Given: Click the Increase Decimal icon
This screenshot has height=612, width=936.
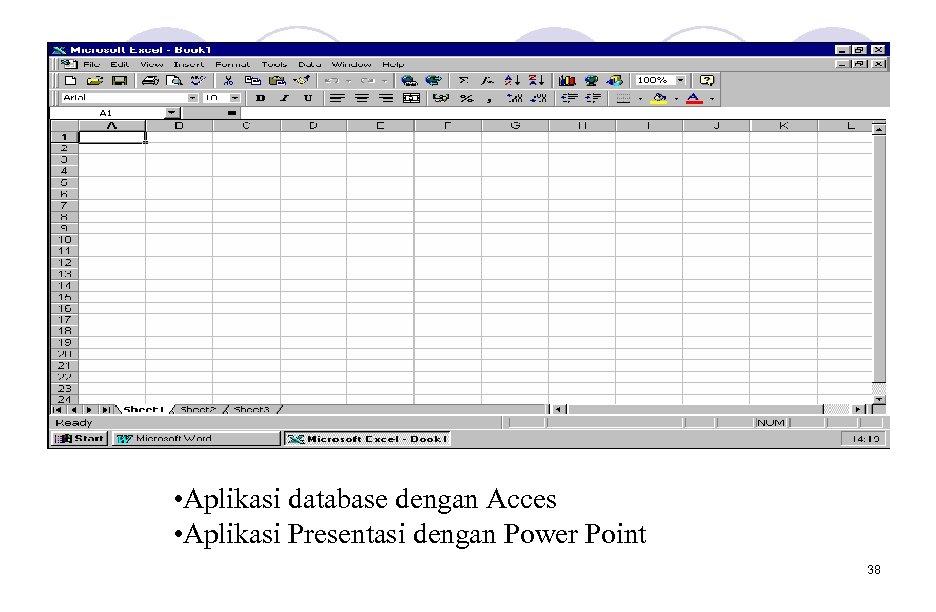Looking at the screenshot, I should click(x=514, y=99).
